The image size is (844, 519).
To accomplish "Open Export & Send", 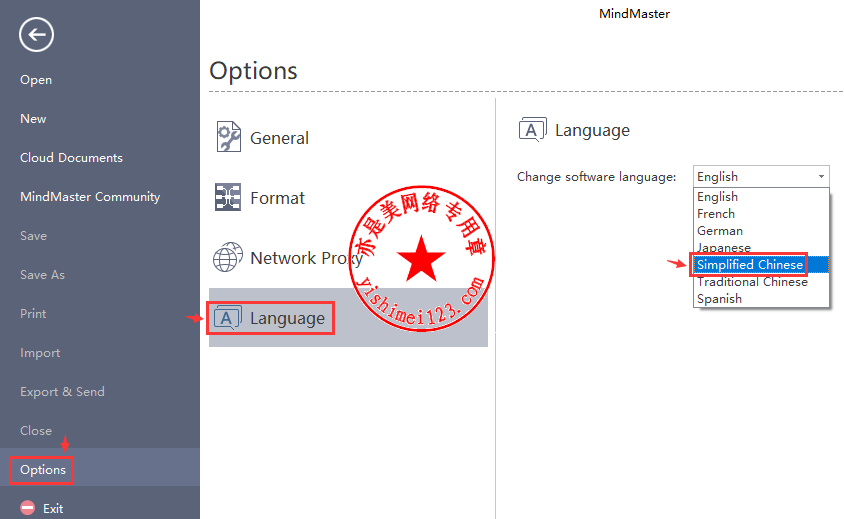I will [62, 392].
